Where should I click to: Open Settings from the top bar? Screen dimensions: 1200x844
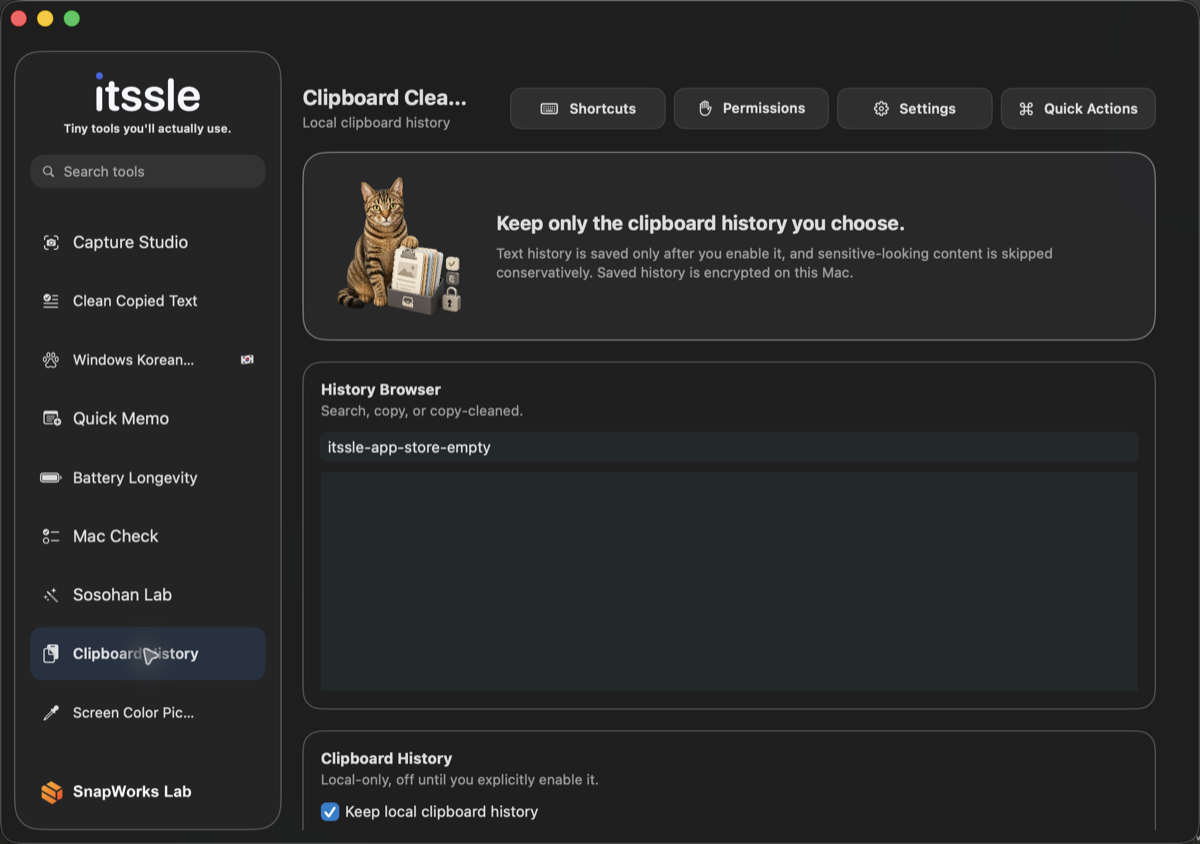click(x=915, y=109)
